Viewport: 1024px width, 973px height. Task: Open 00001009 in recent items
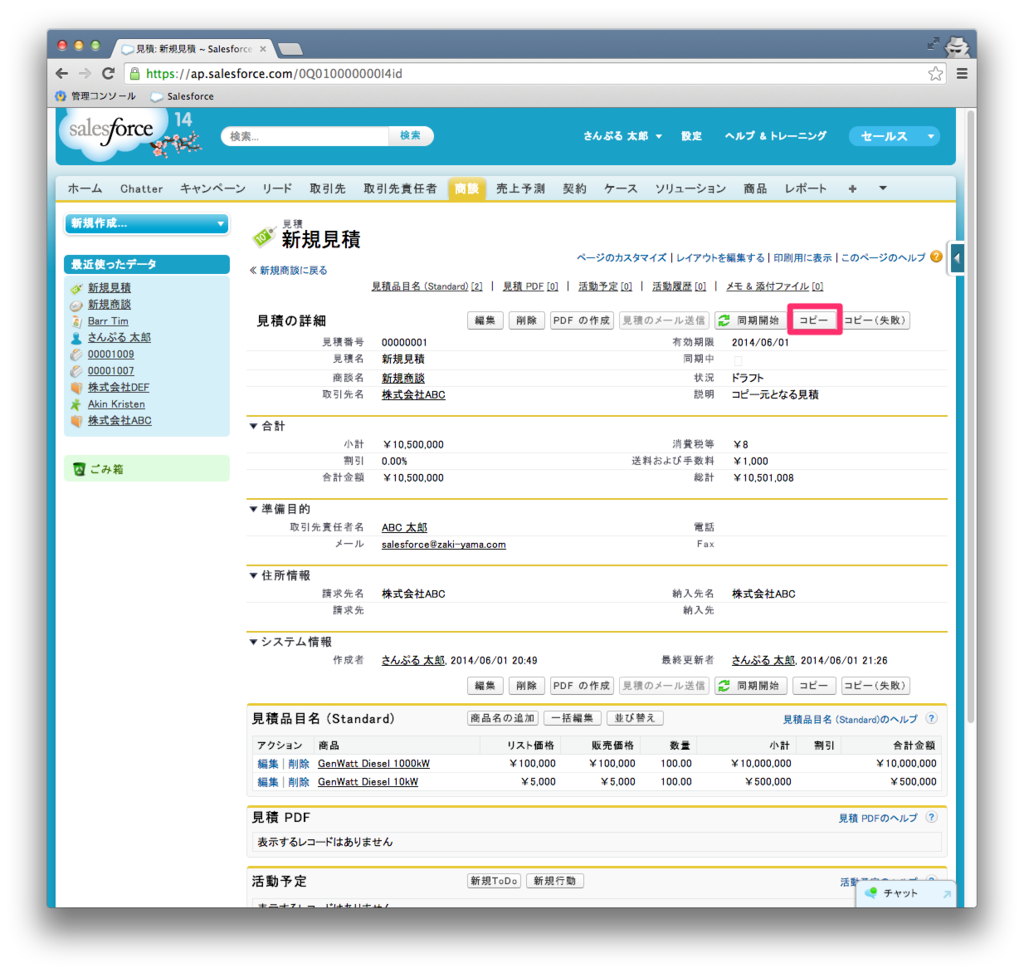coord(110,354)
